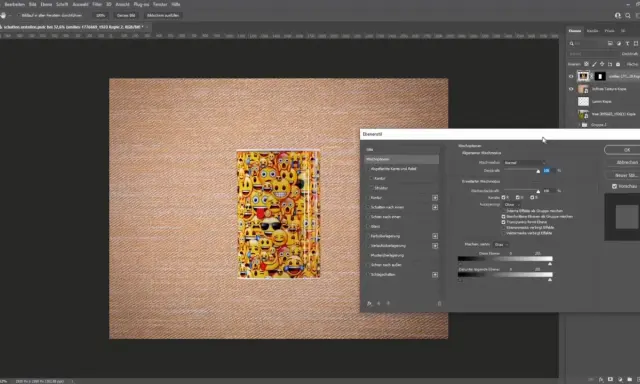Expand the Gruppe group in Layers panel
This screenshot has width=640, height=384.
[579, 125]
